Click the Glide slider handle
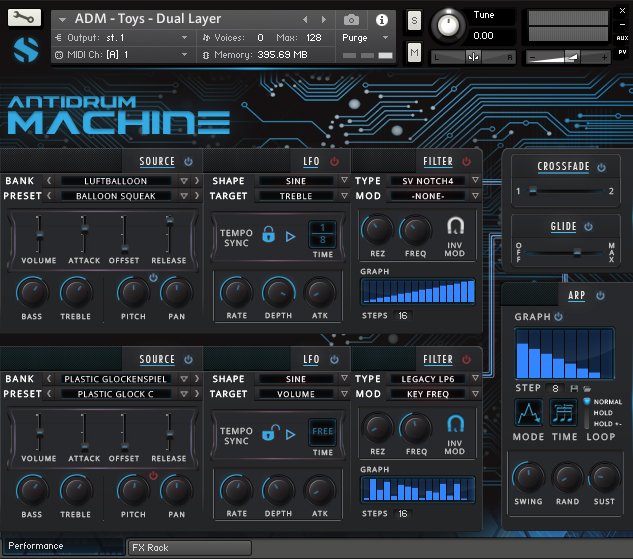The height and width of the screenshot is (559, 633). pos(576,251)
